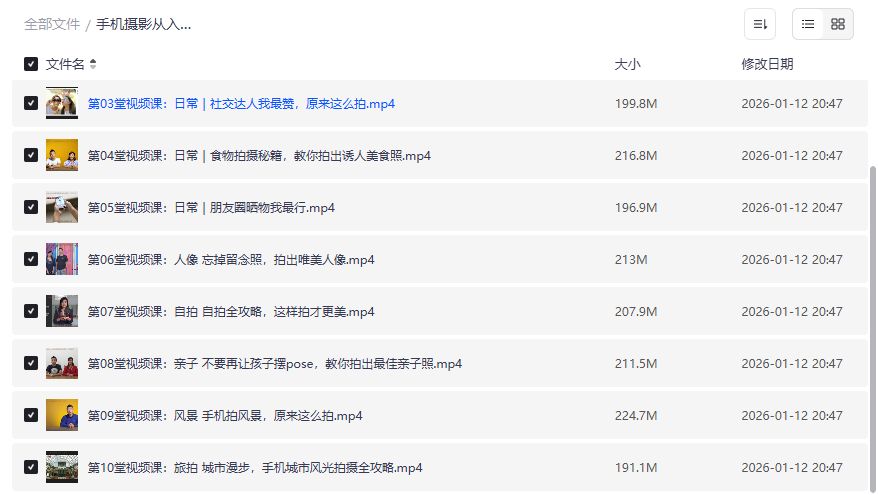
Task: Click thumbnail of 第06堂视频课 file
Action: pos(62,259)
